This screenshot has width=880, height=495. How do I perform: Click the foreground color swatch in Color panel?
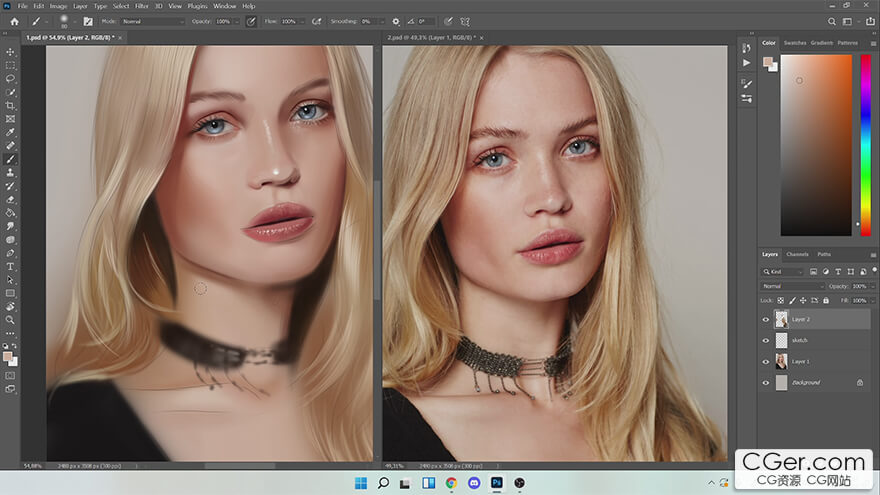[x=768, y=61]
